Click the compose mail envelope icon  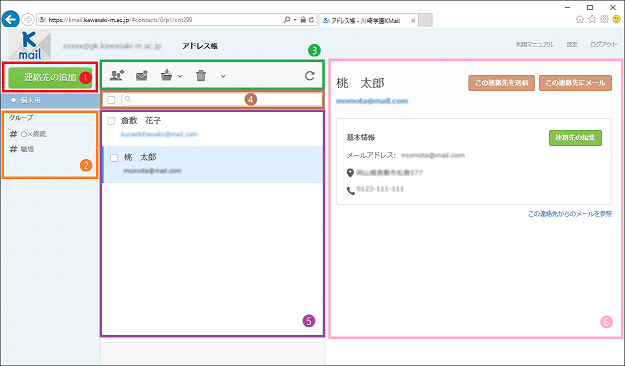142,75
